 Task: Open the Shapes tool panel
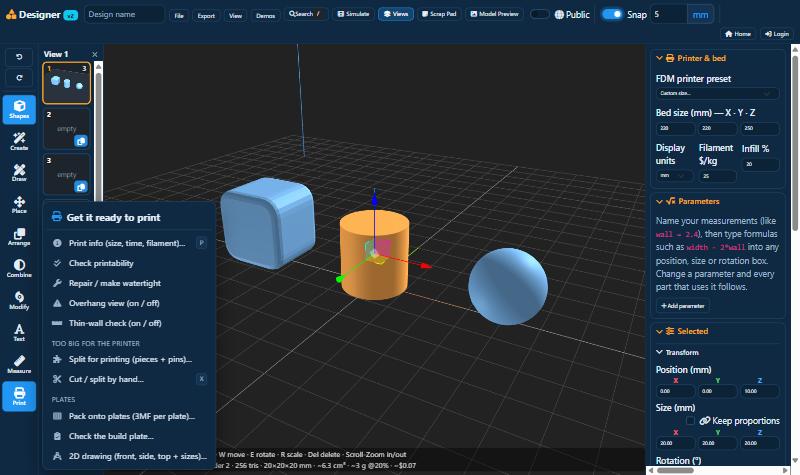(x=19, y=109)
